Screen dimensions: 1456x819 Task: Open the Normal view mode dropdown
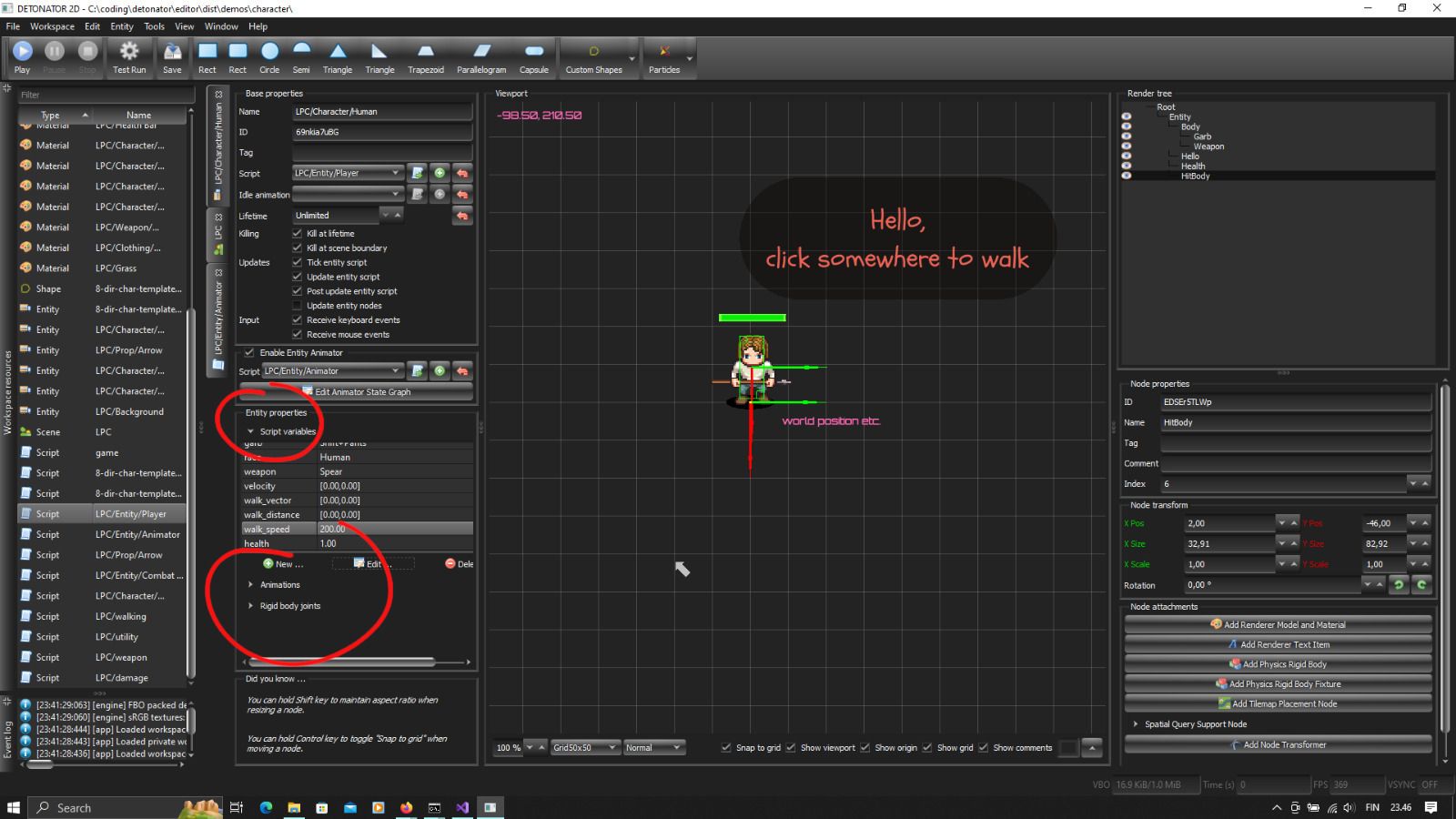pos(653,748)
